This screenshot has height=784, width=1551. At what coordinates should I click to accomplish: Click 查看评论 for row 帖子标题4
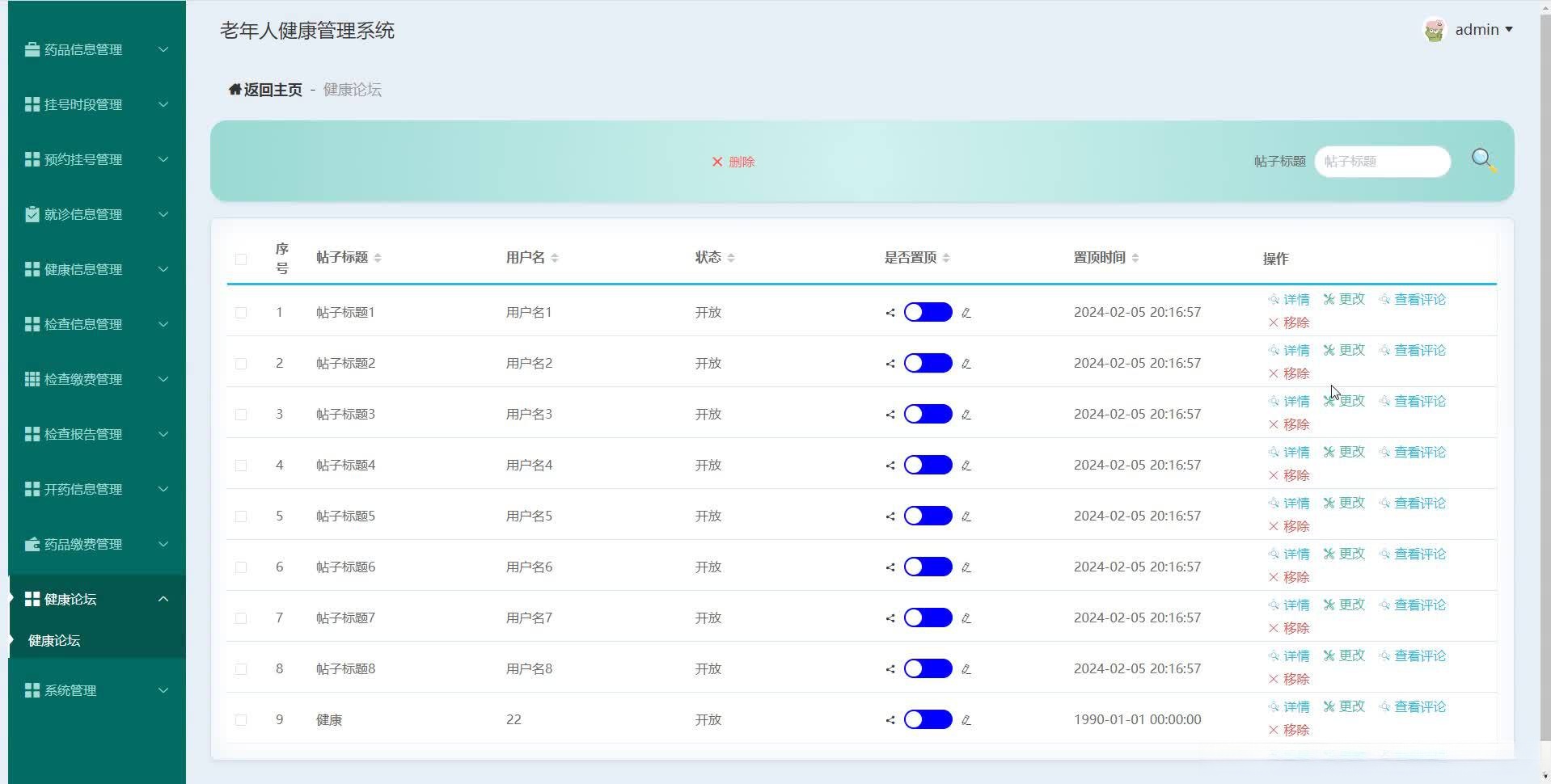1412,453
